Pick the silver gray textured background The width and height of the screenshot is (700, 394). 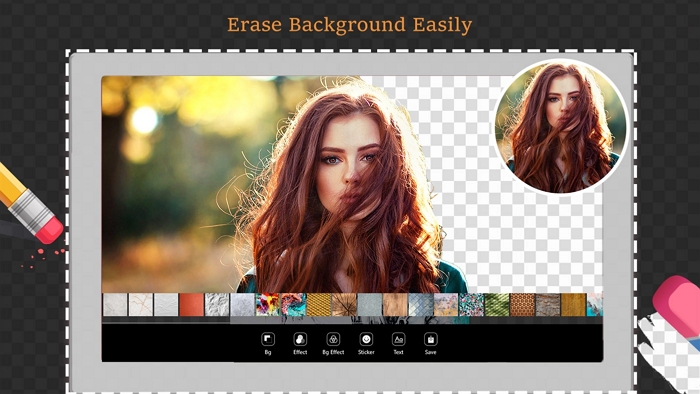click(242, 305)
